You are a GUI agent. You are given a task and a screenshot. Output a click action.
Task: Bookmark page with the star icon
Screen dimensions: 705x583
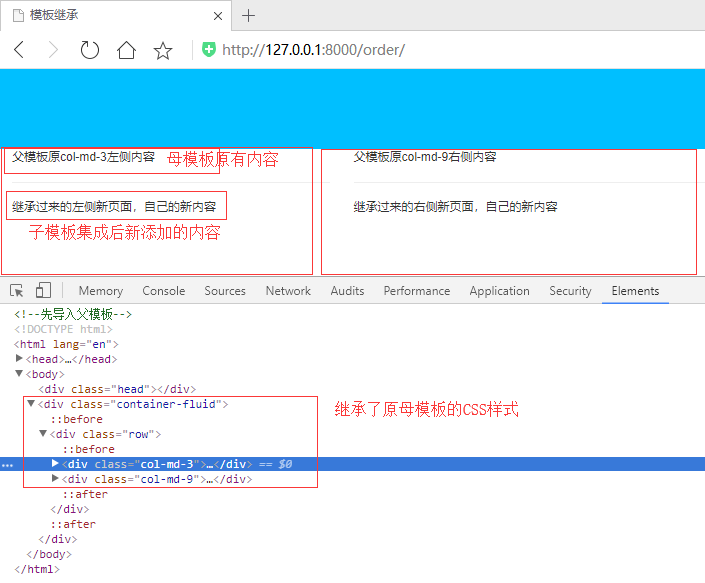click(x=163, y=50)
